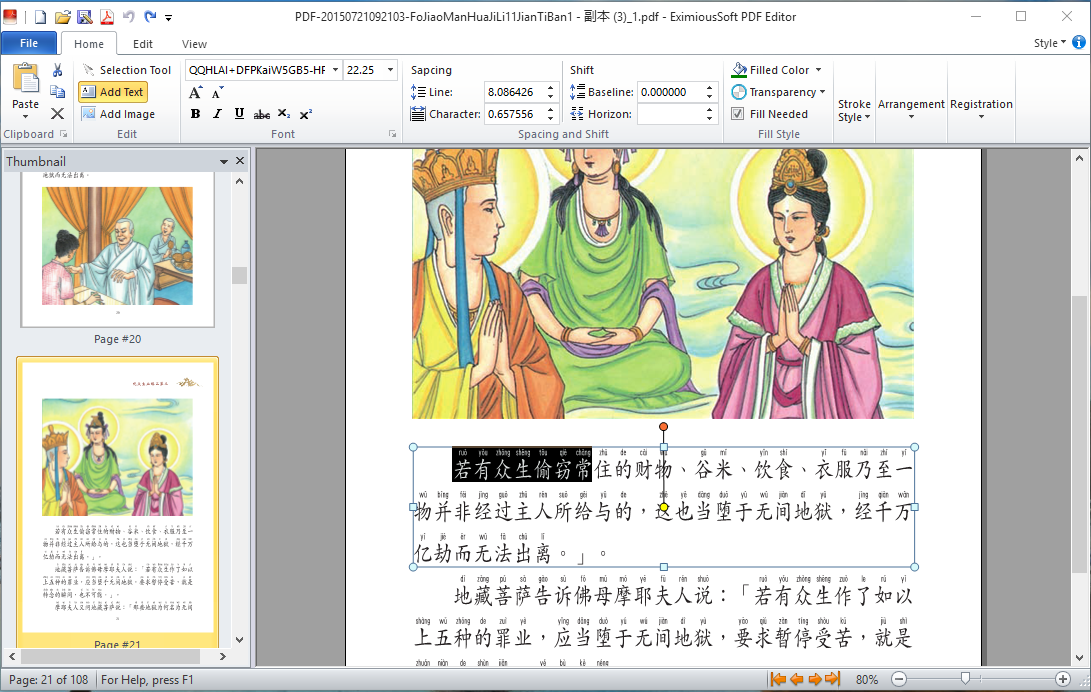Toggle the Fill Needed checkbox
Viewport: 1091px width, 692px height.
(x=738, y=114)
